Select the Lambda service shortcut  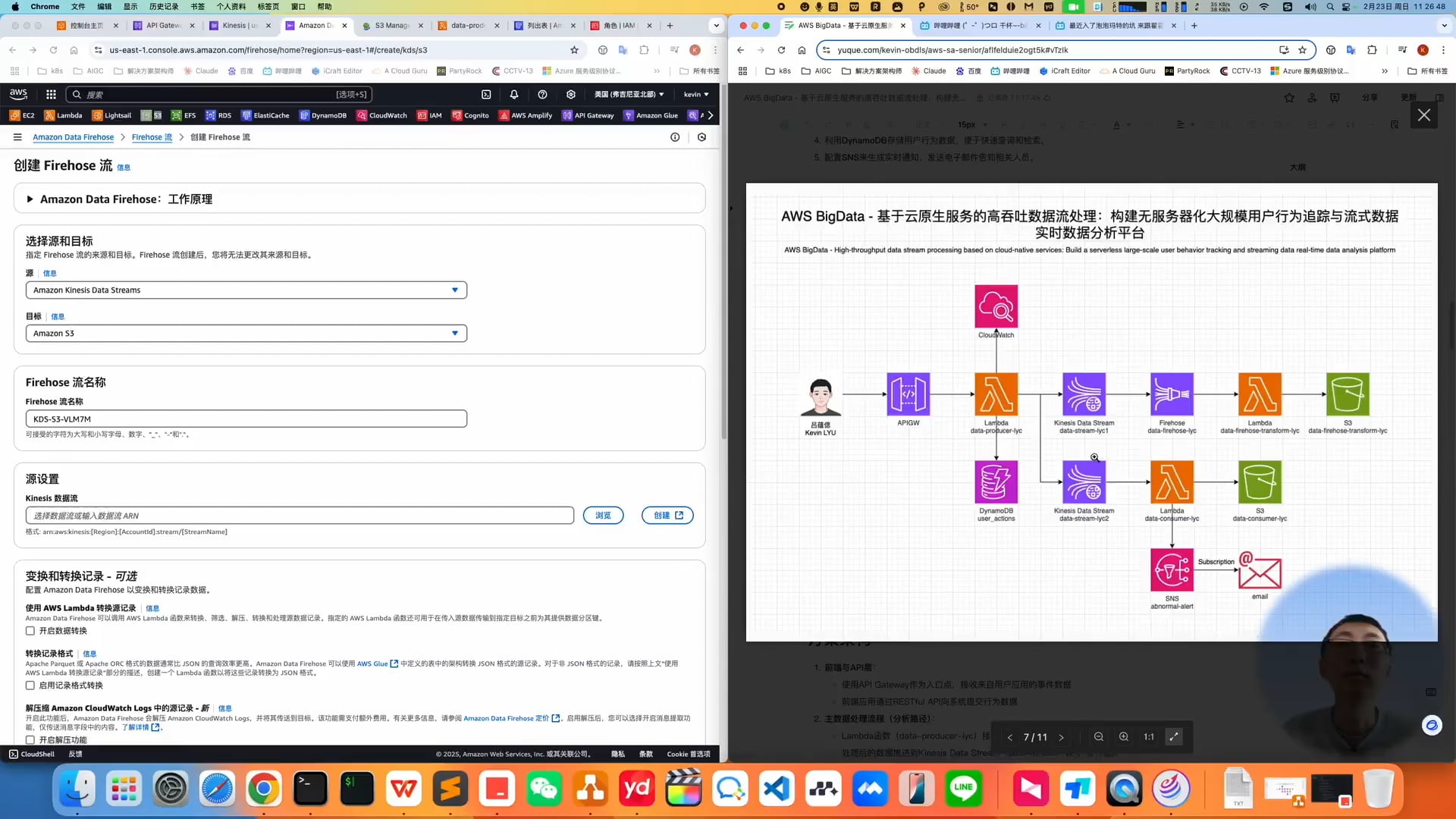click(x=64, y=115)
